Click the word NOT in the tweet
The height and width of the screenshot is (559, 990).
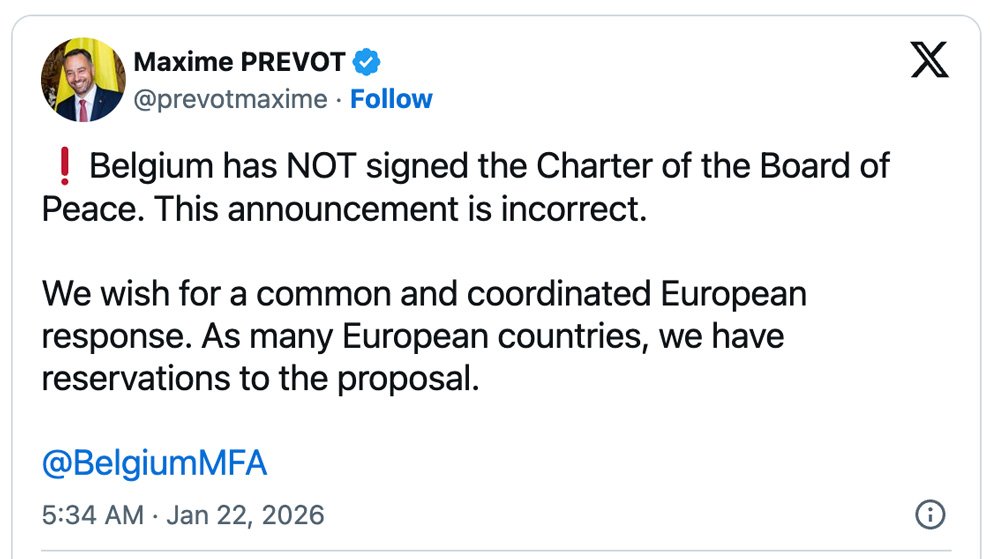click(x=321, y=166)
